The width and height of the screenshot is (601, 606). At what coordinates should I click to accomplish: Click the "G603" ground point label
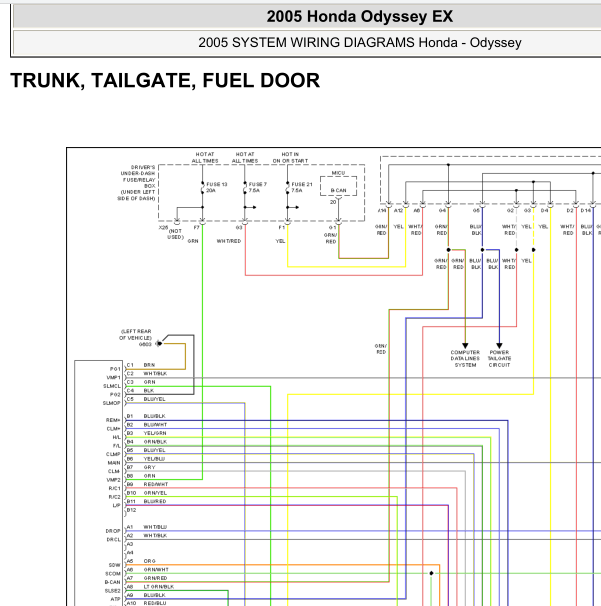point(145,344)
